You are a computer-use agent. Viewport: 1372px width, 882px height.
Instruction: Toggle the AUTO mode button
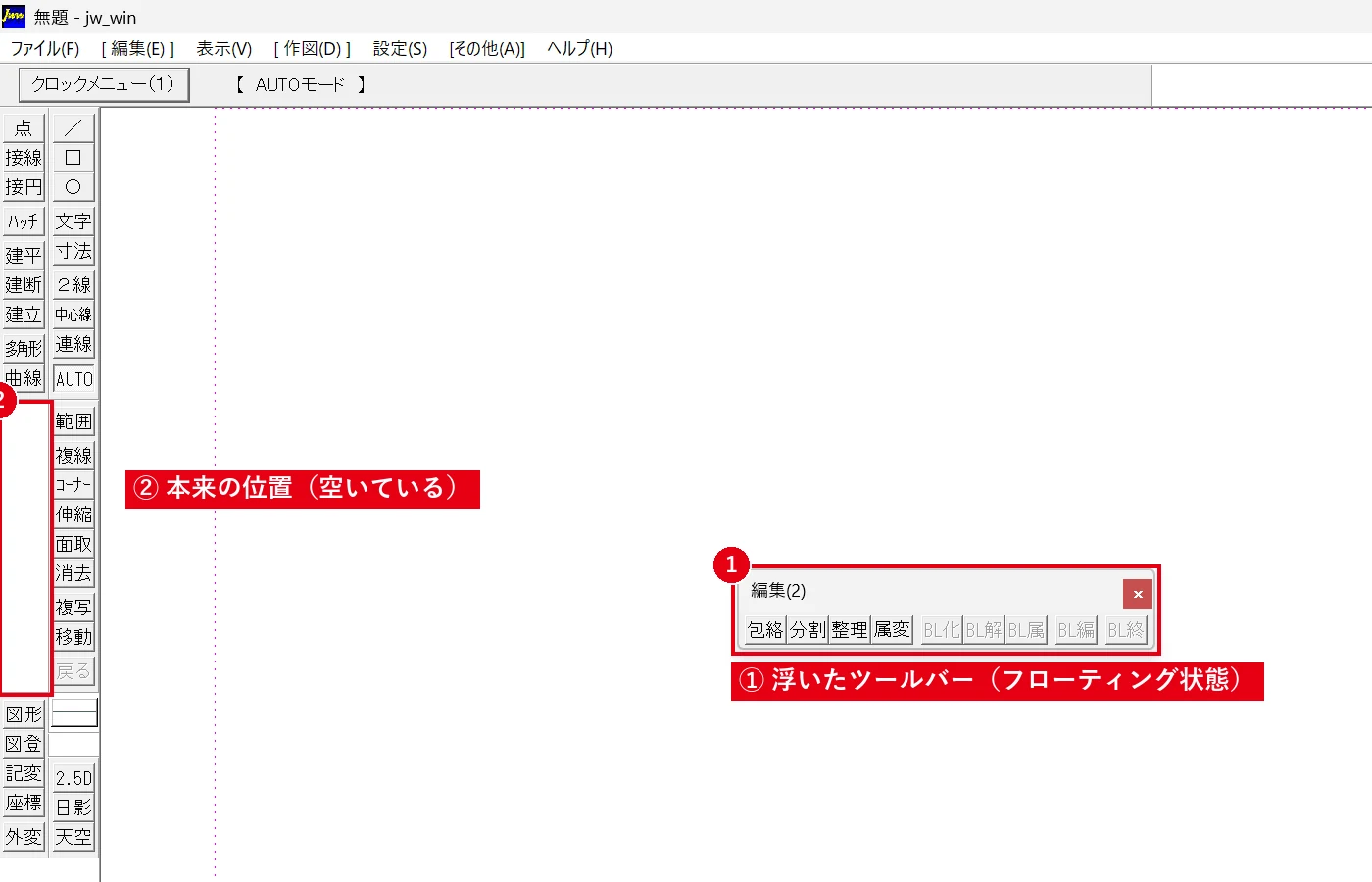(73, 379)
